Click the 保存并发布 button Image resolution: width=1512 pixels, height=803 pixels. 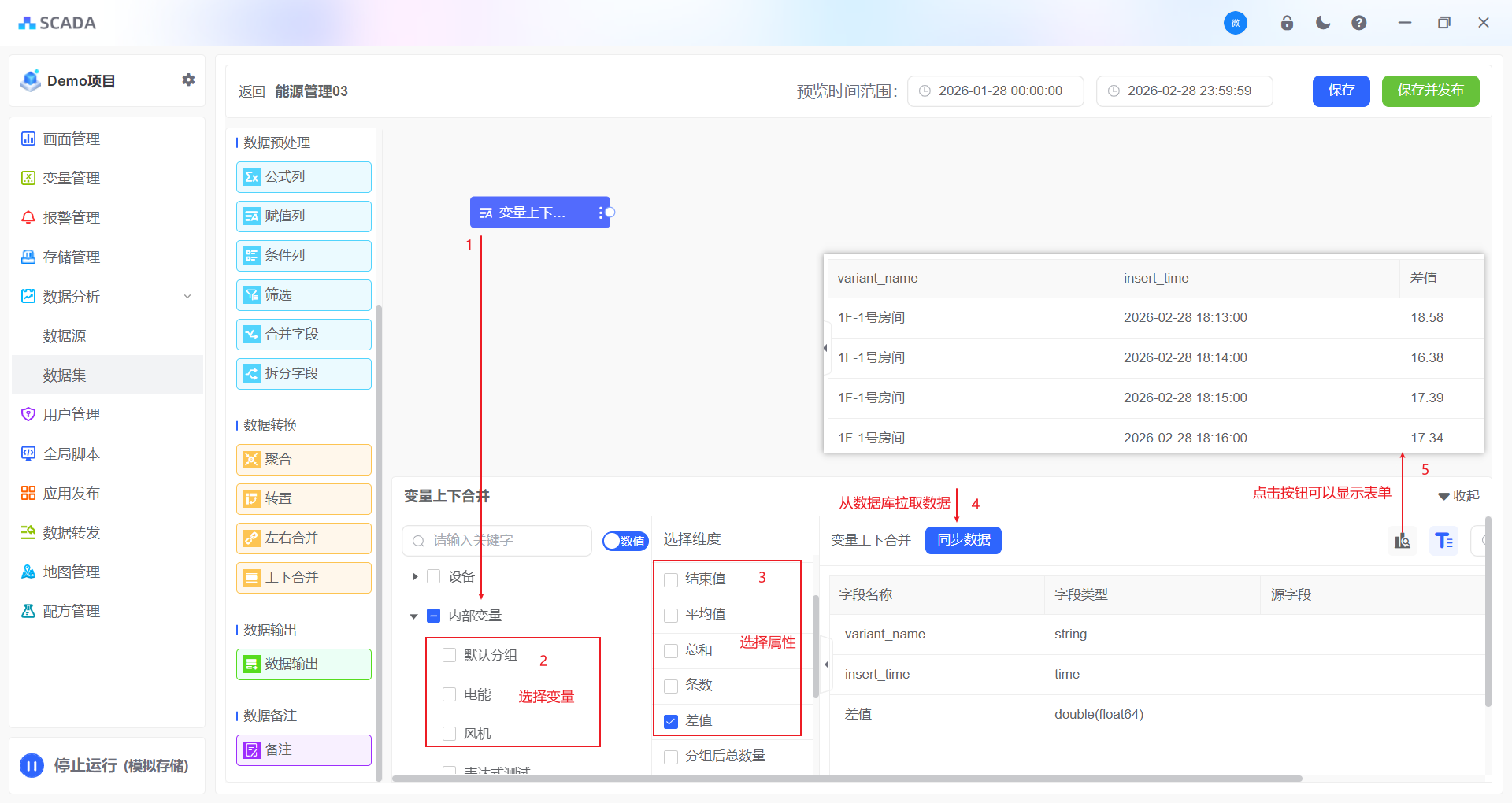click(x=1430, y=91)
